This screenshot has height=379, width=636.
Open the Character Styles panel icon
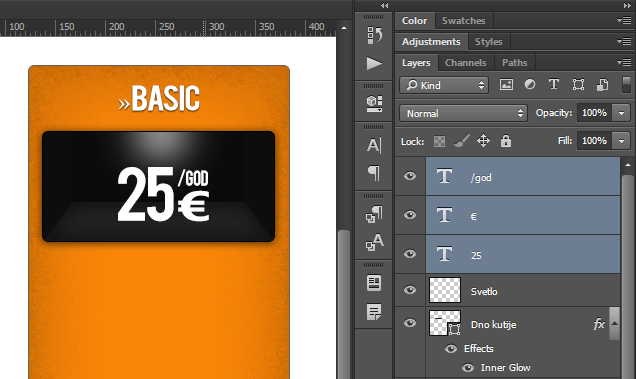click(x=374, y=242)
